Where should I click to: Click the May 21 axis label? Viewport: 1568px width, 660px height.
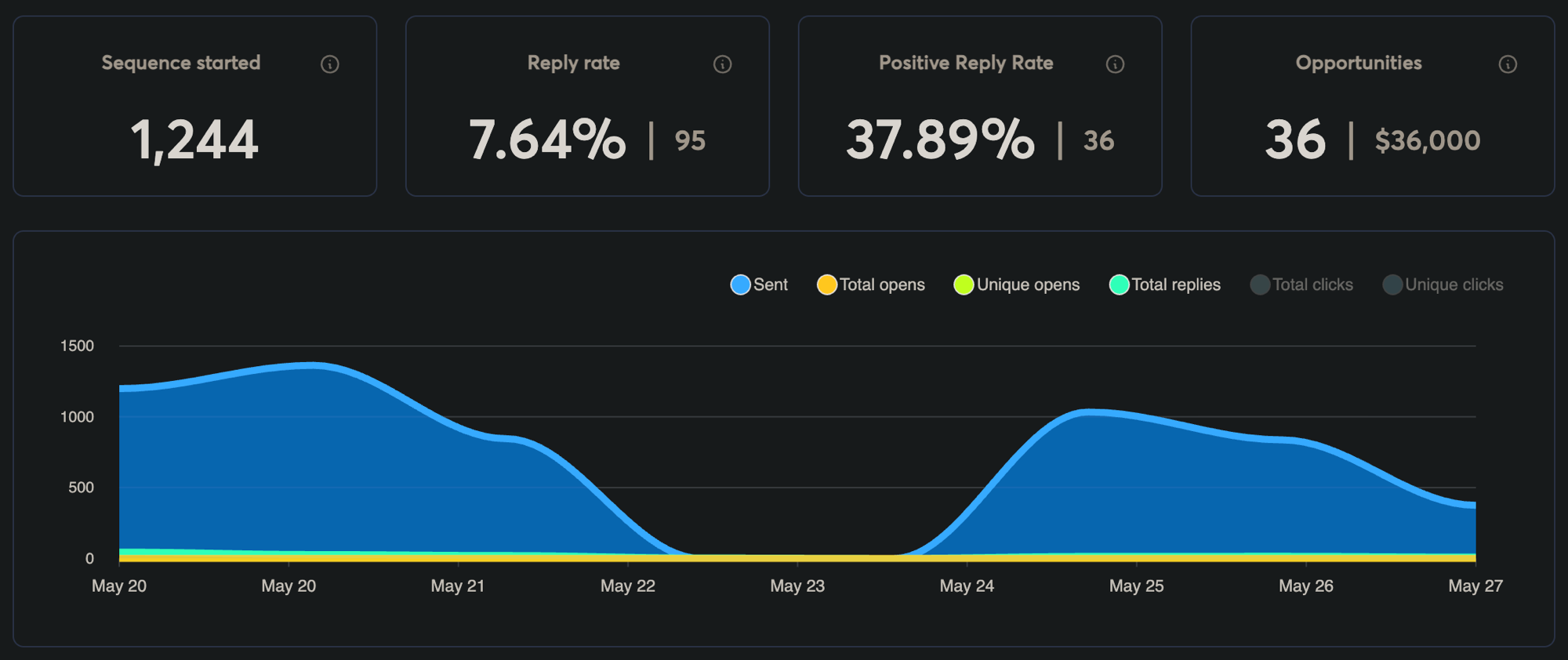(458, 586)
